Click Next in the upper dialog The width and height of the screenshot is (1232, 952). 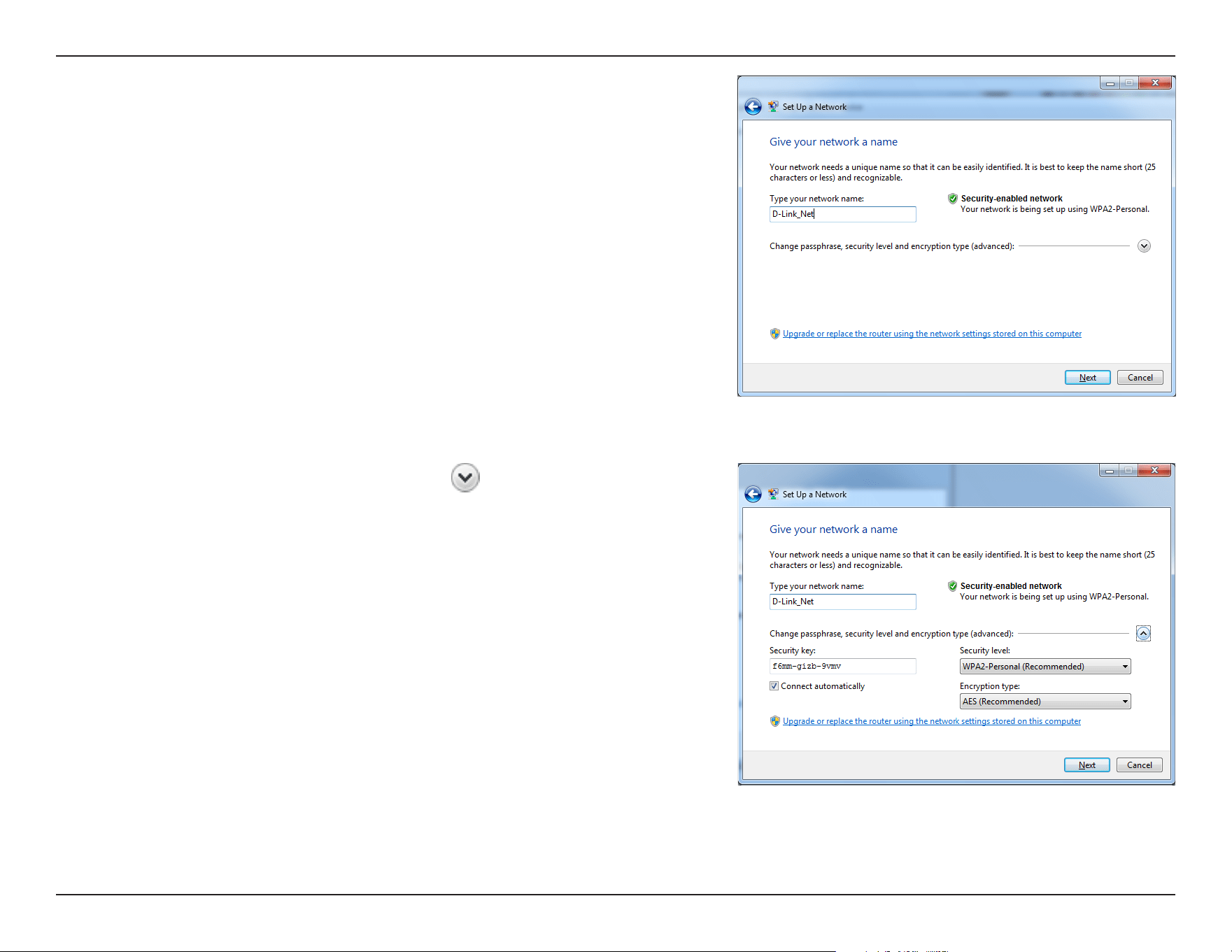1087,378
